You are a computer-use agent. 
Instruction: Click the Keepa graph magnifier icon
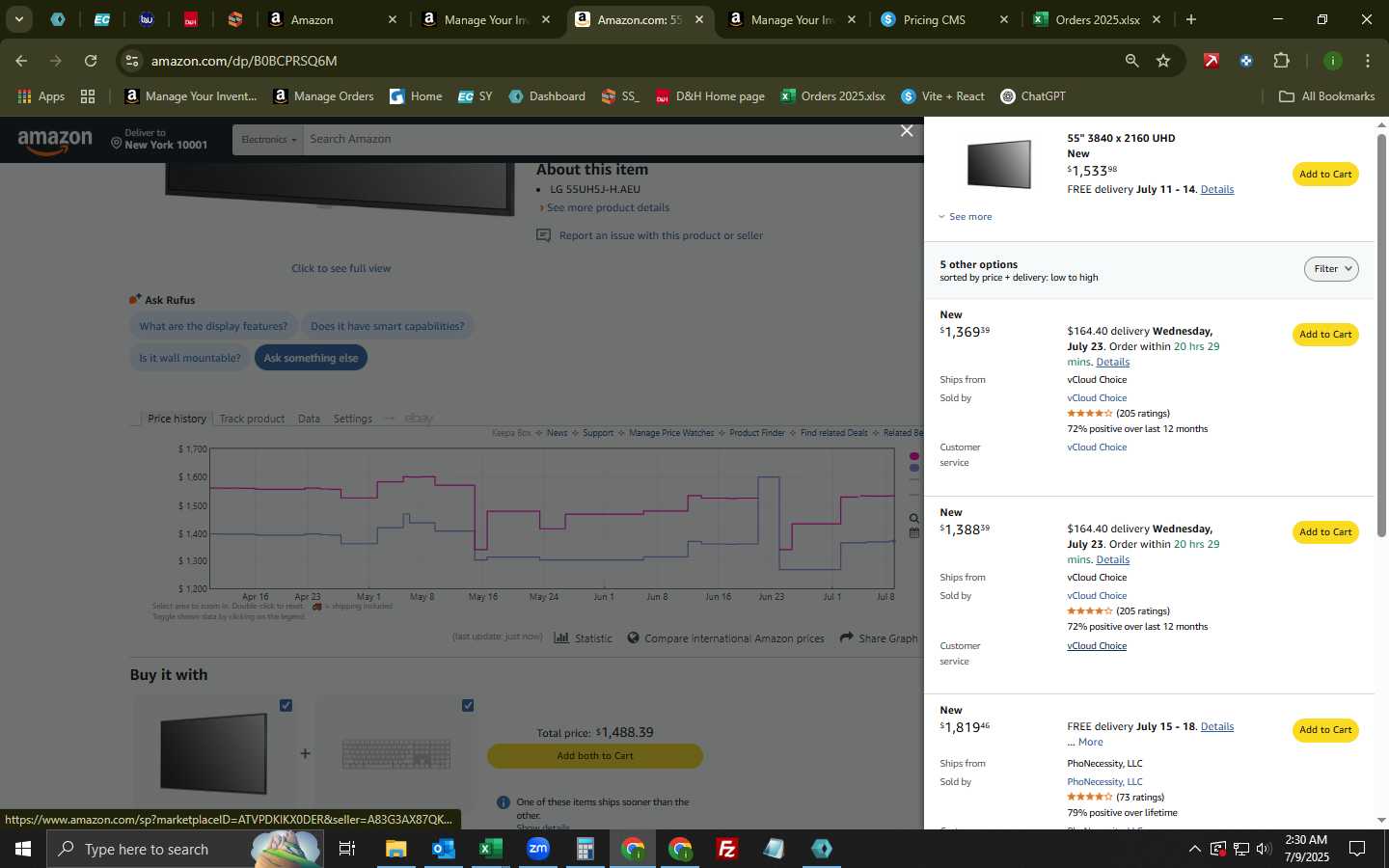coord(914,519)
